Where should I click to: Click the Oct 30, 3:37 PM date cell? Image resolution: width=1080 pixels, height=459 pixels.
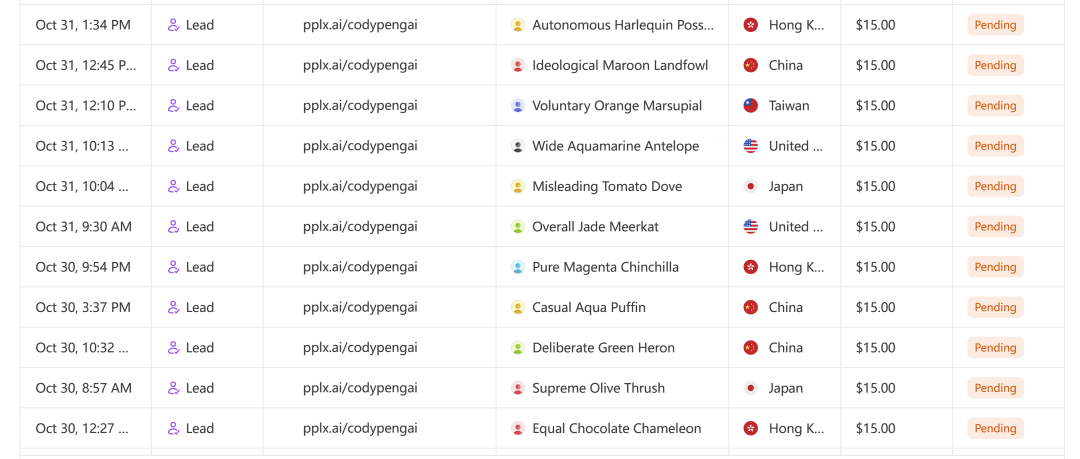(x=83, y=308)
